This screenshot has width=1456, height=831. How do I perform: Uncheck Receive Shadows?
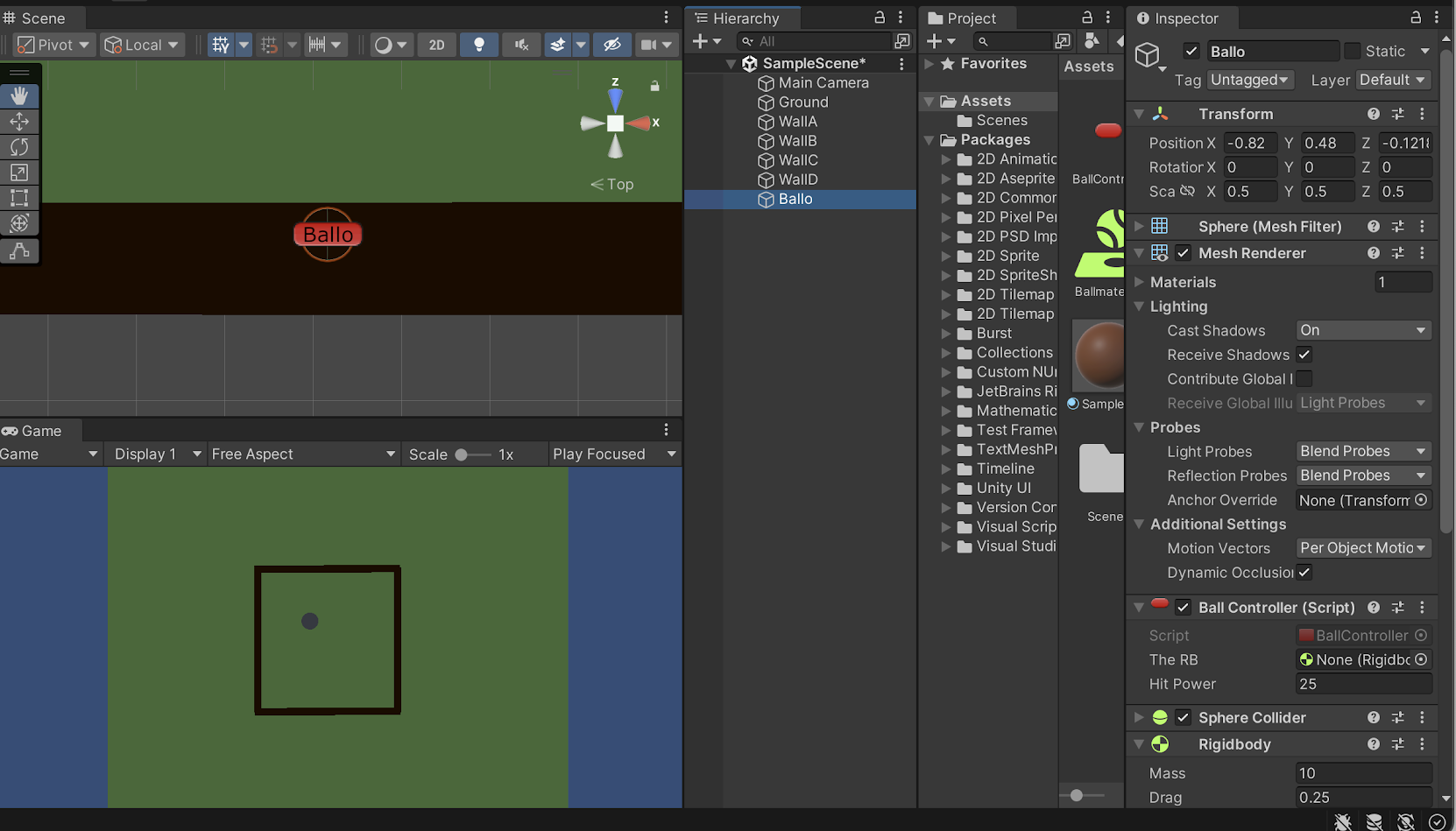click(x=1304, y=355)
